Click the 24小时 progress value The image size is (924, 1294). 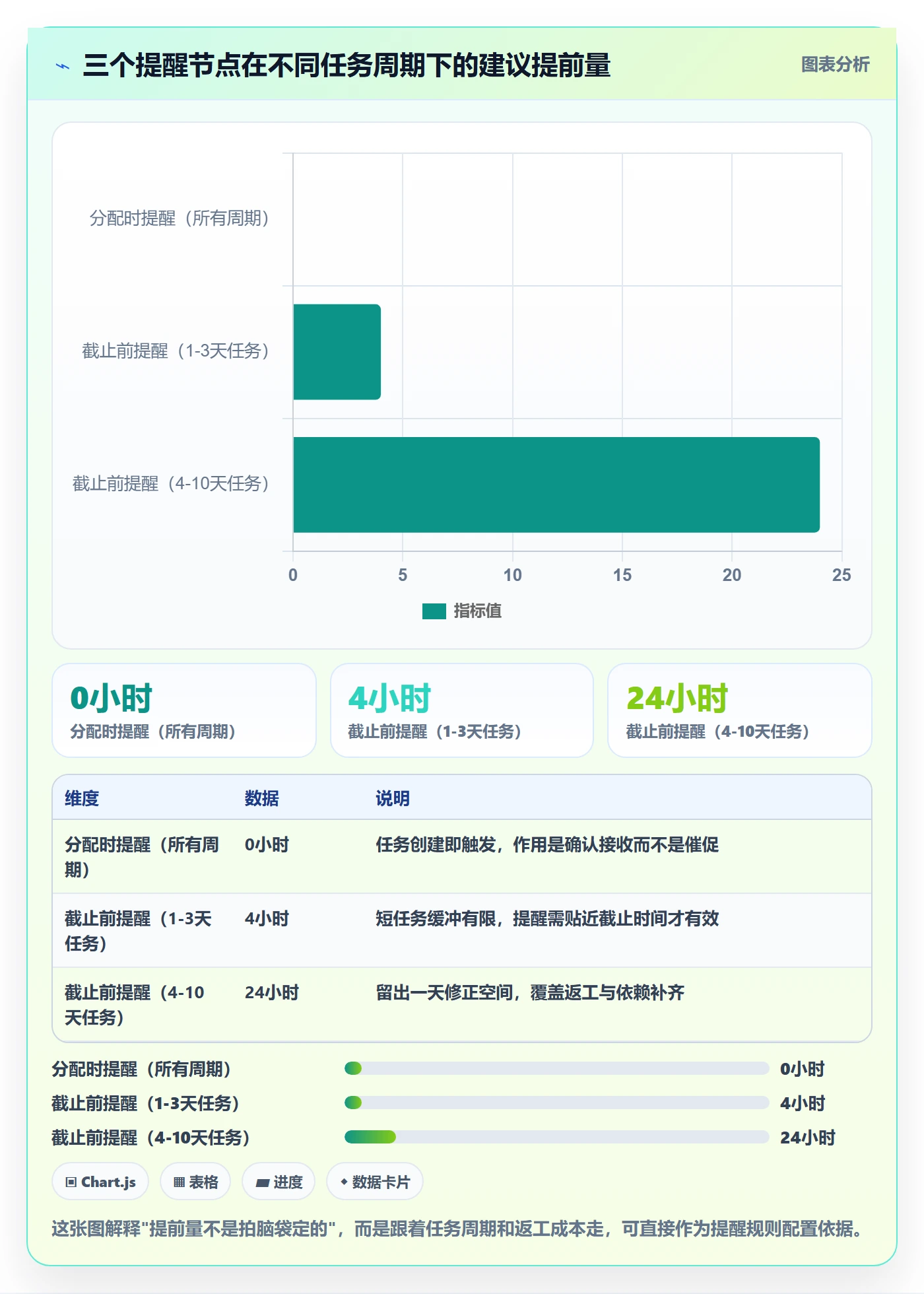coord(807,1138)
